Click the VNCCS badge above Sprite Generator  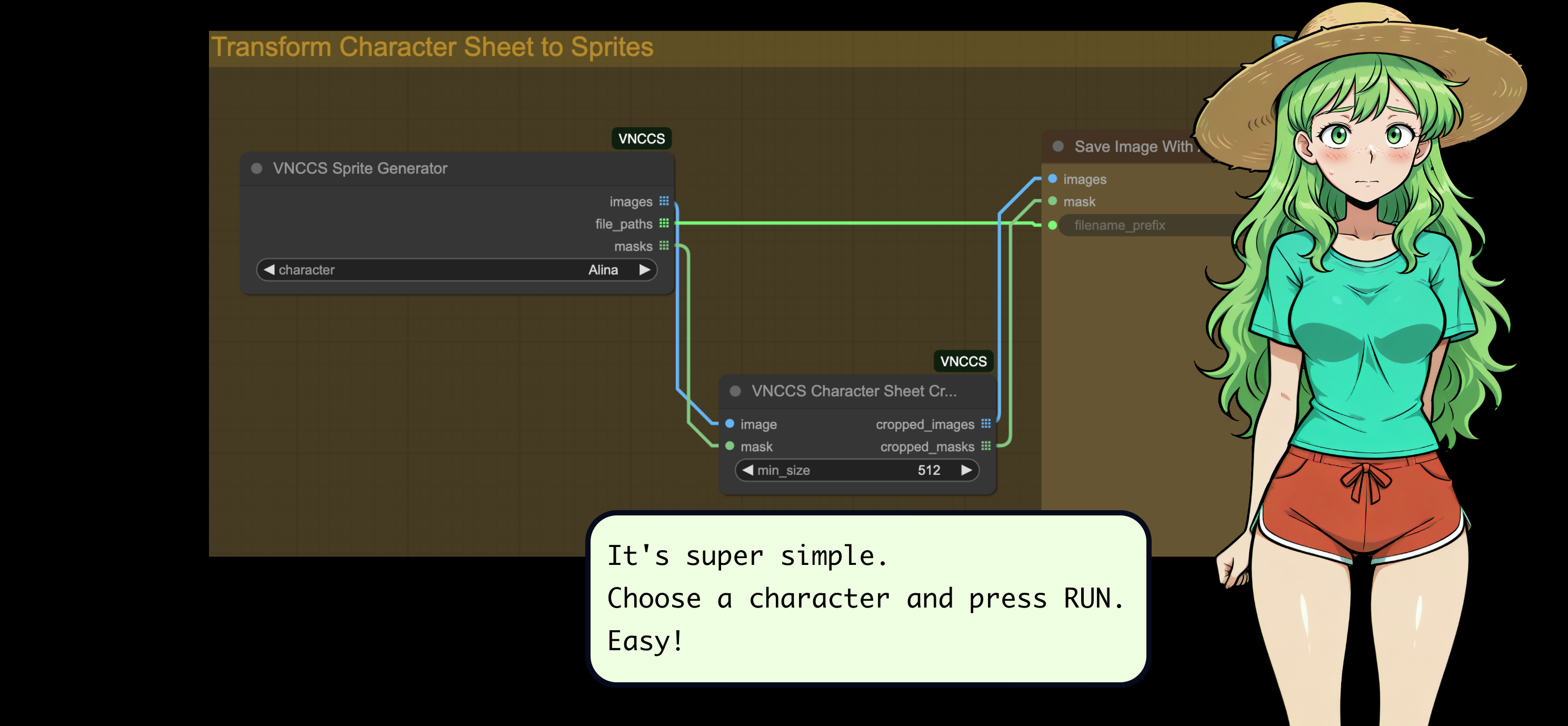641,139
